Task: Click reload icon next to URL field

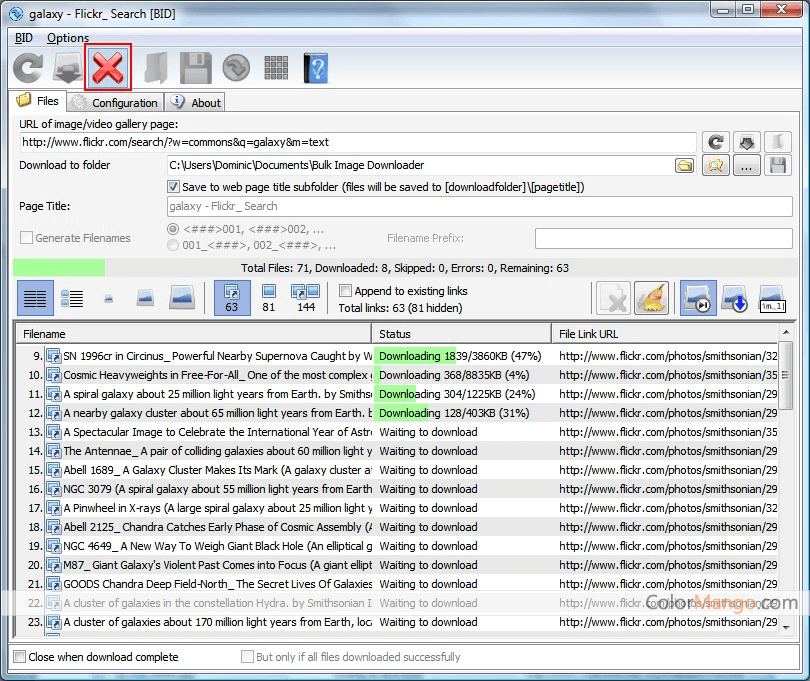Action: [714, 142]
